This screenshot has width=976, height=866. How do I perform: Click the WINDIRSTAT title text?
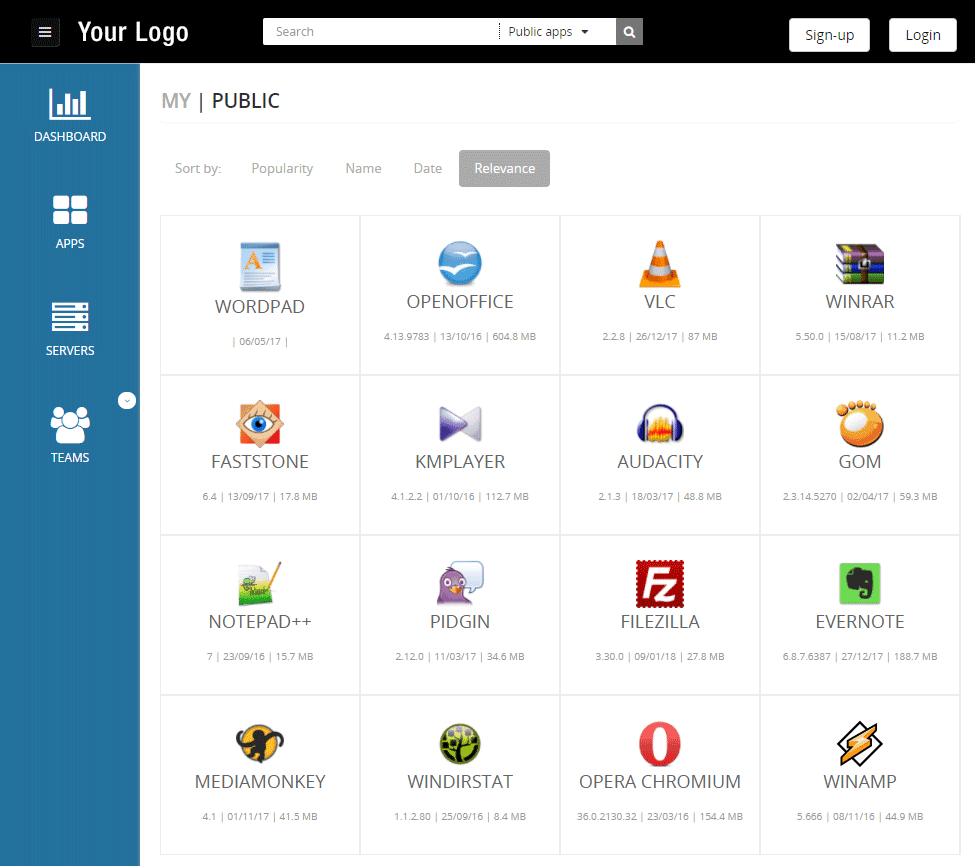(x=460, y=781)
